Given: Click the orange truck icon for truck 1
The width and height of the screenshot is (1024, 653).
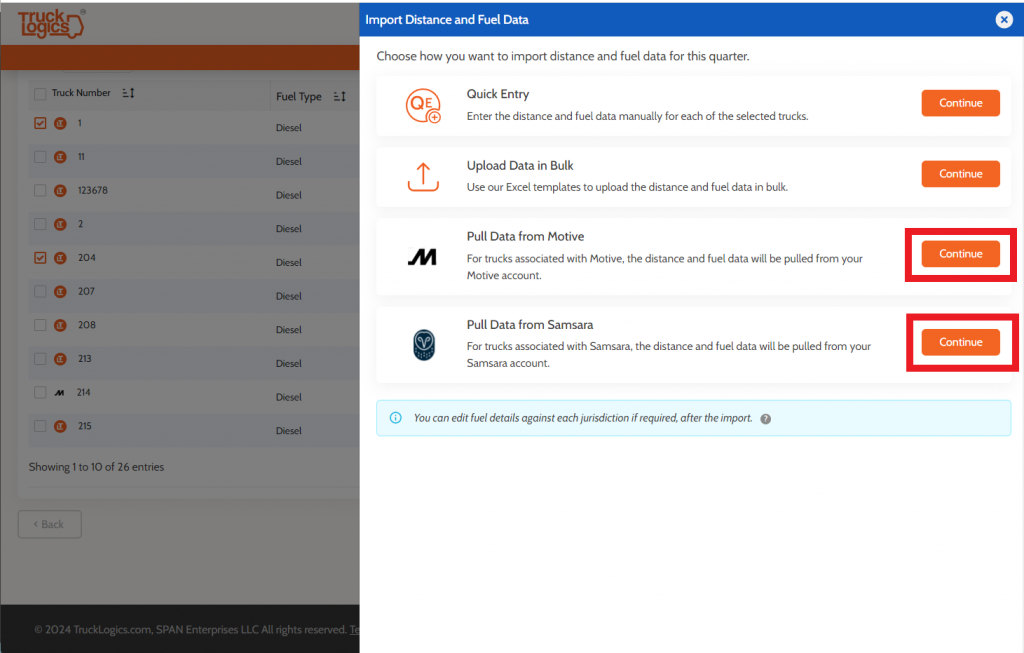Looking at the screenshot, I should tap(60, 123).
